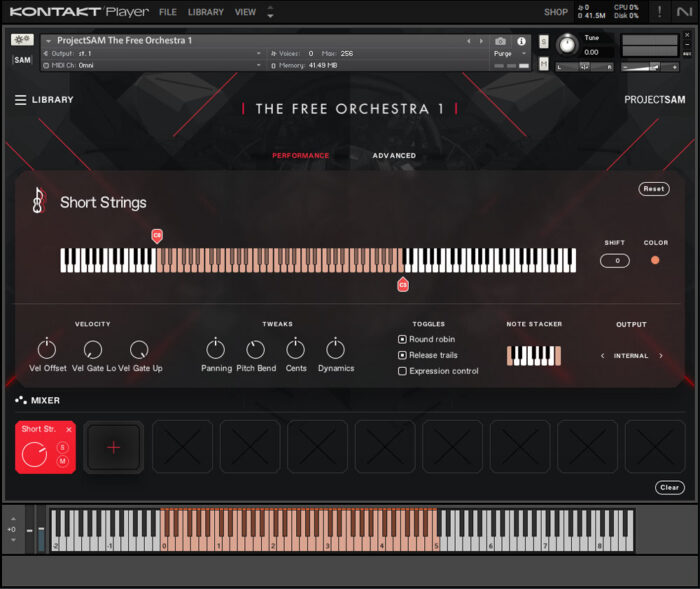Click the MIXER dots icon

[21, 400]
